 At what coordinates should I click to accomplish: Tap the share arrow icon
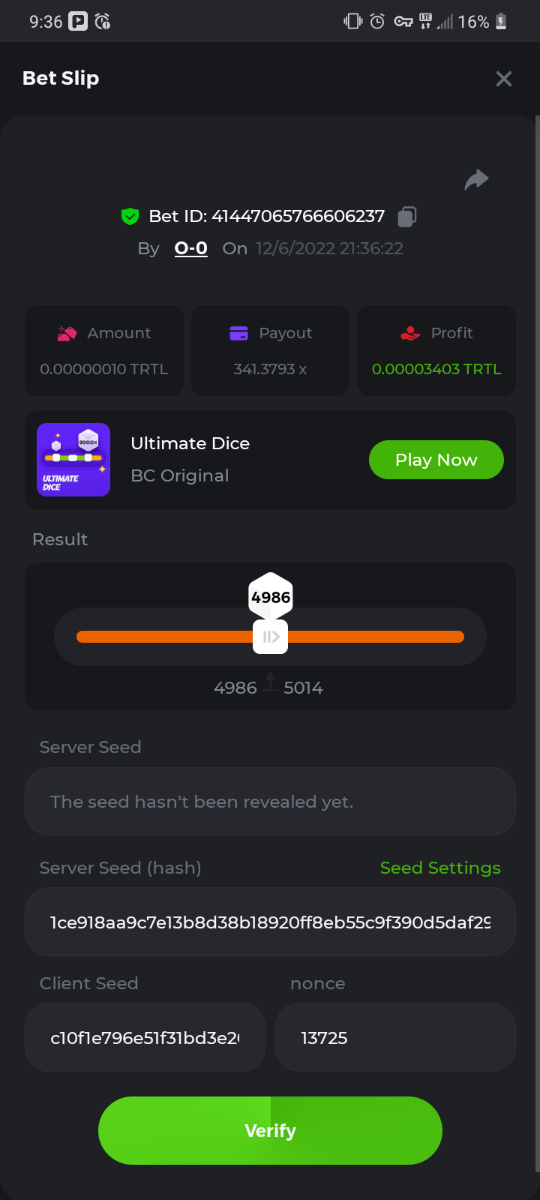[x=477, y=180]
